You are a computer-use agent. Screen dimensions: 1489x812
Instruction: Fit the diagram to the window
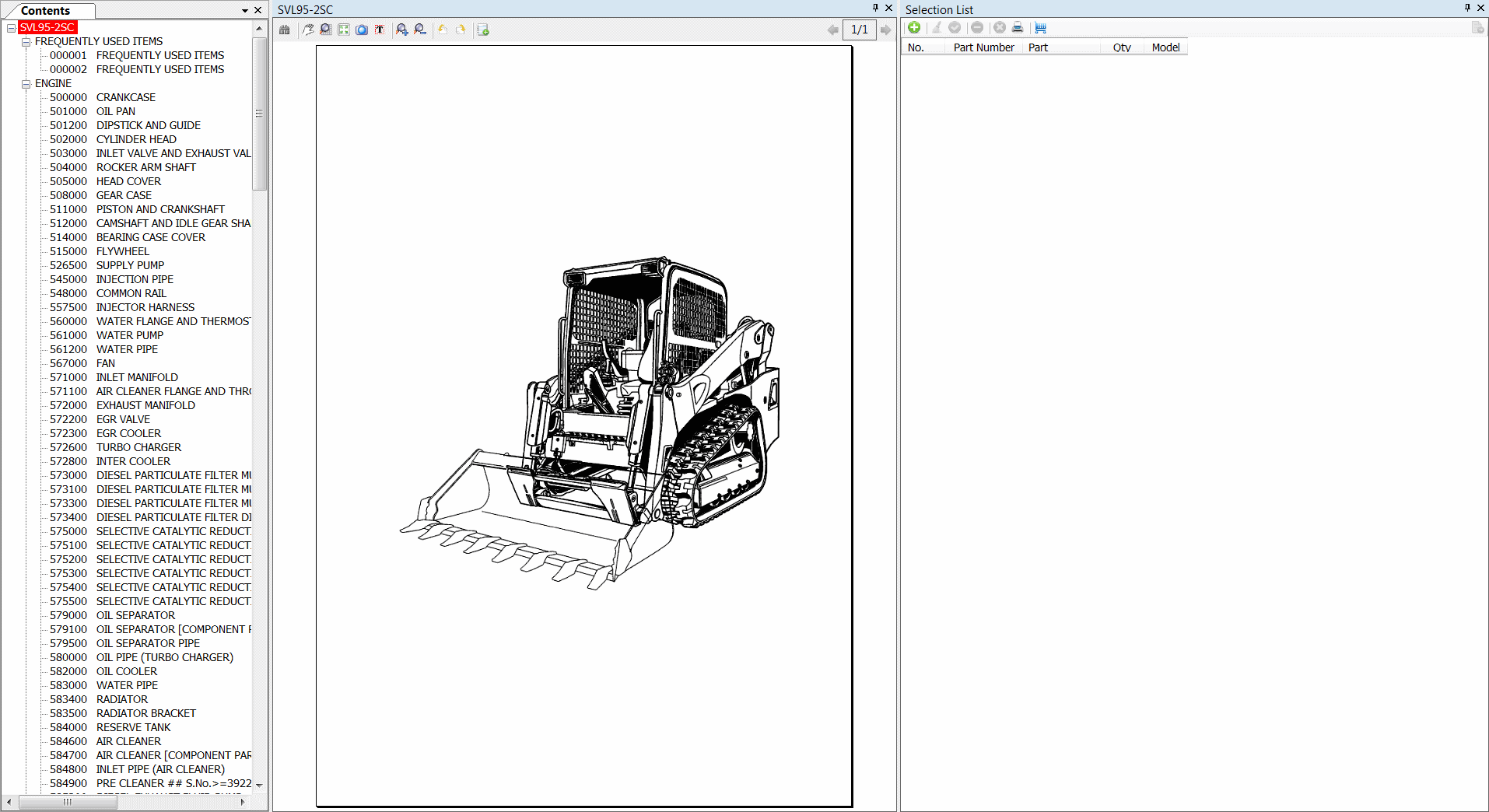(x=343, y=29)
